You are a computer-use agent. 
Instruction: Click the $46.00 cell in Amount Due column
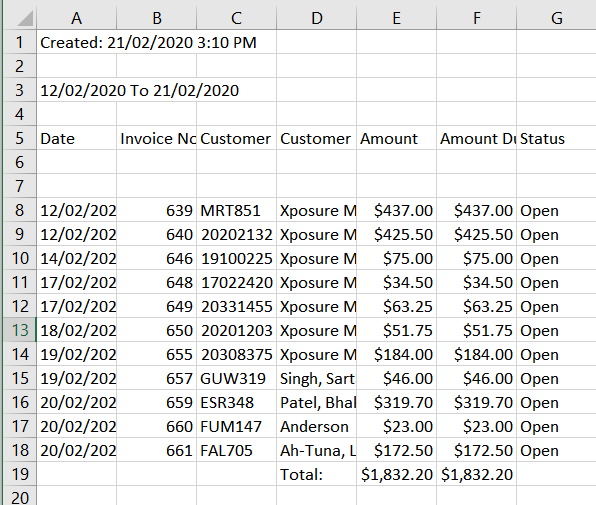click(x=477, y=378)
